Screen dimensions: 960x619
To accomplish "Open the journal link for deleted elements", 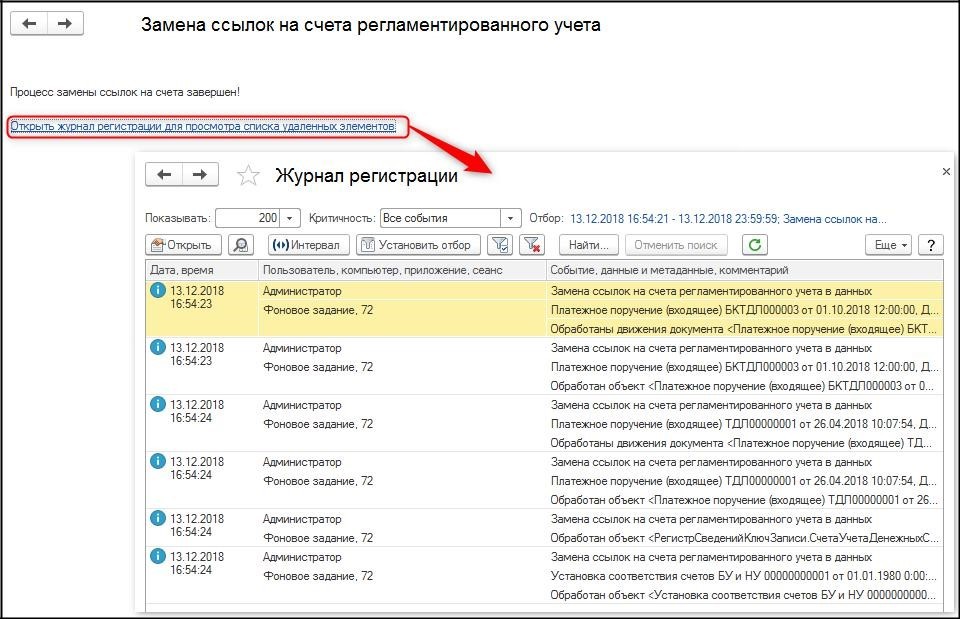I will click(203, 126).
